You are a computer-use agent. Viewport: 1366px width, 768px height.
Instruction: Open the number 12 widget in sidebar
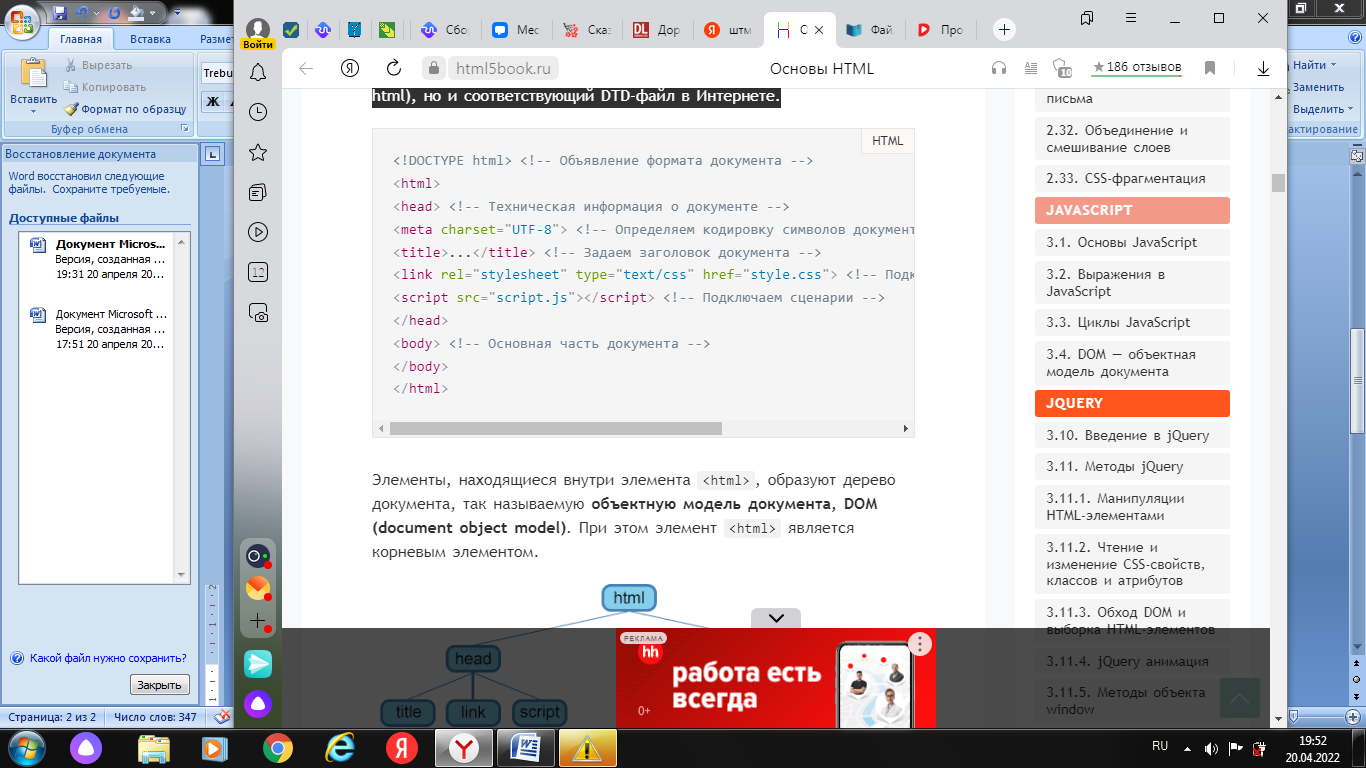(258, 272)
